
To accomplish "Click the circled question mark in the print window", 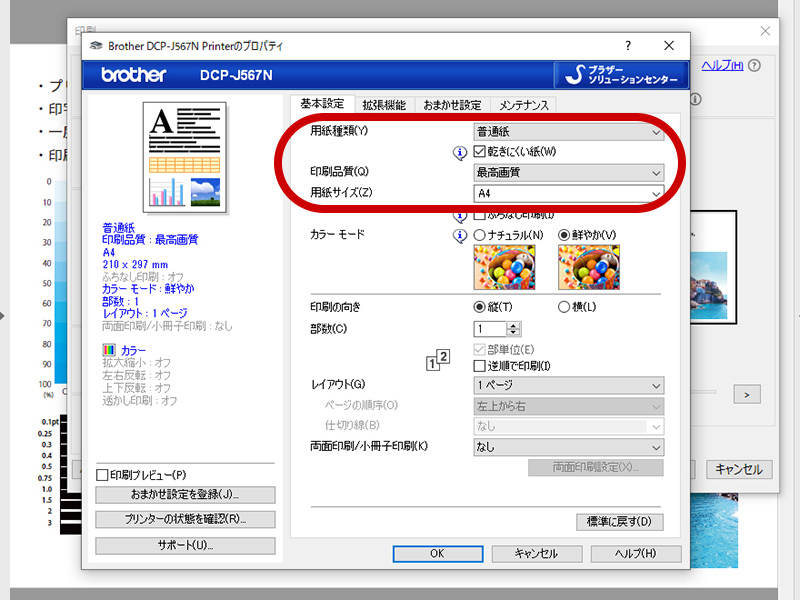I will tap(754, 66).
